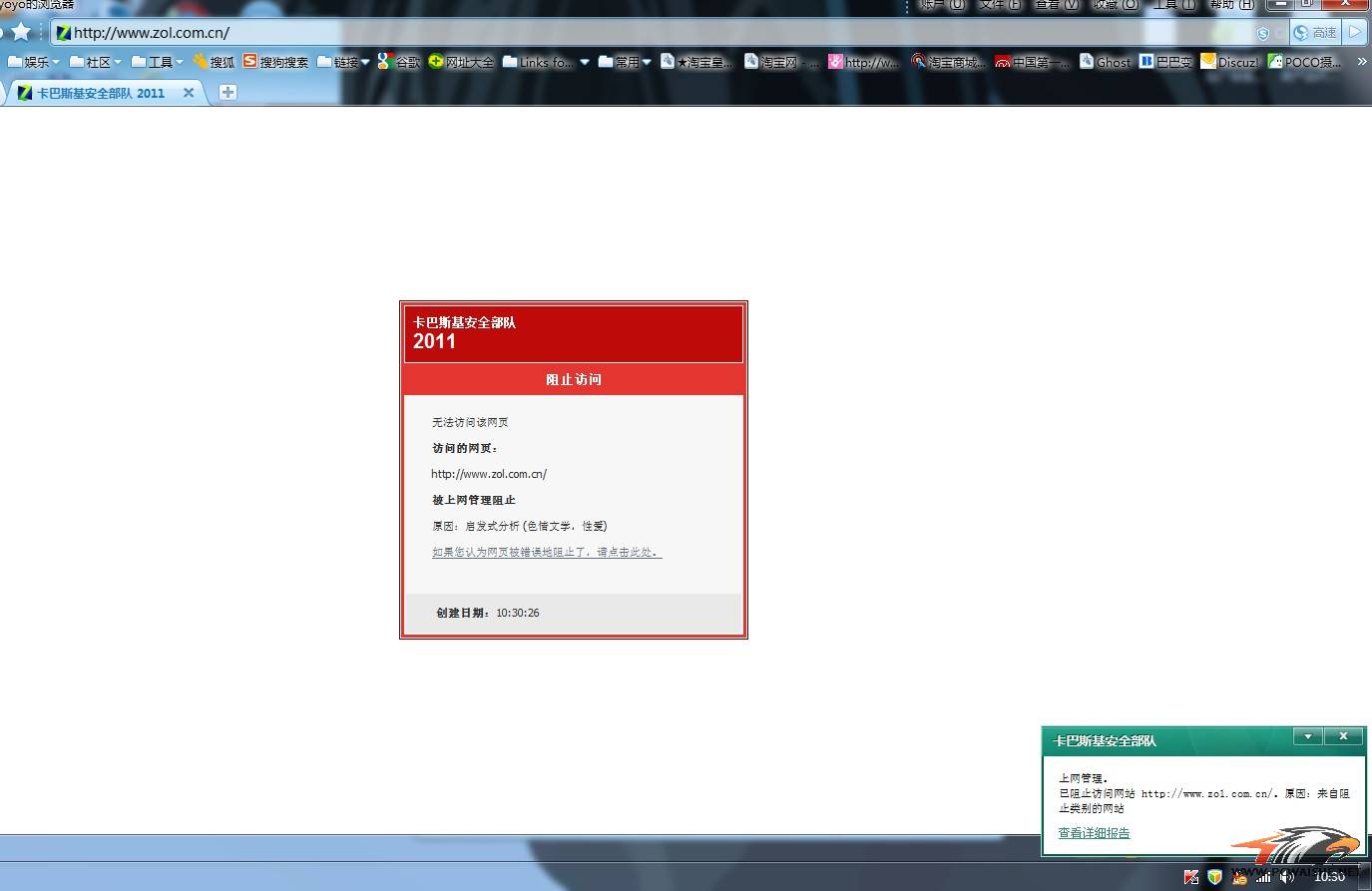The image size is (1372, 891).
Task: Open a new tab with plus button
Action: coord(228,93)
